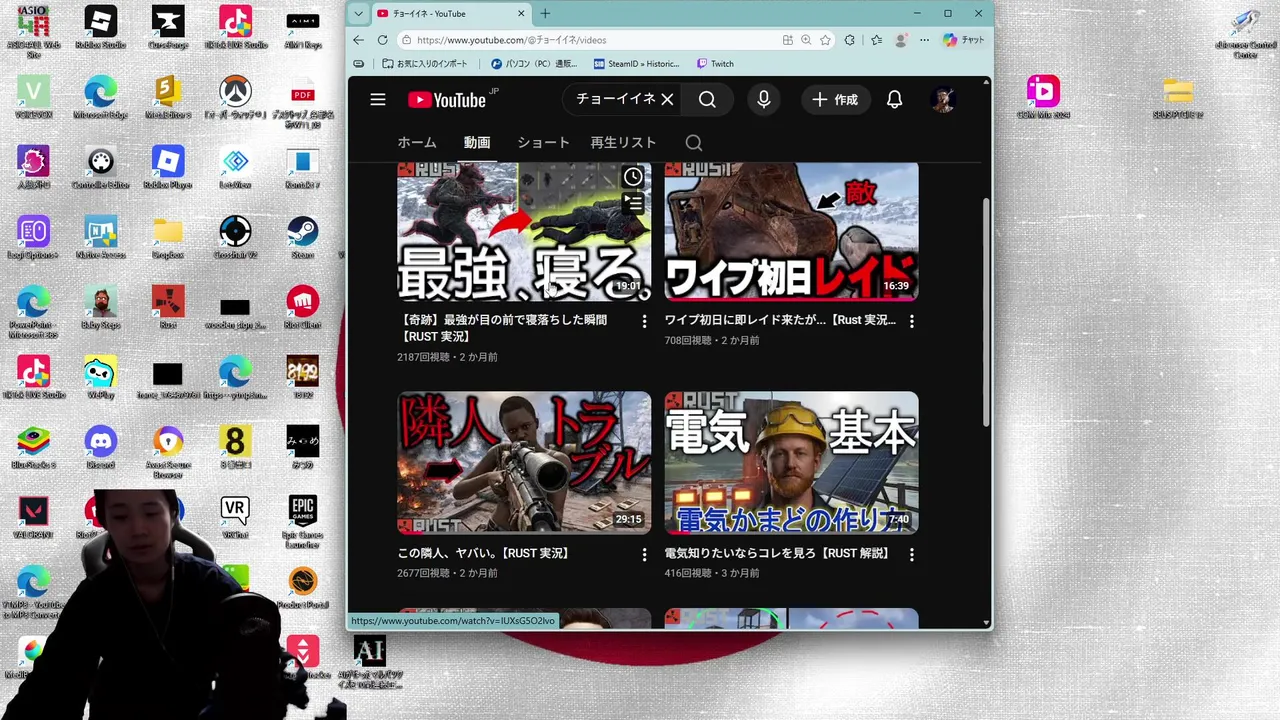Add 最強、寝る video to queue

(x=633, y=204)
